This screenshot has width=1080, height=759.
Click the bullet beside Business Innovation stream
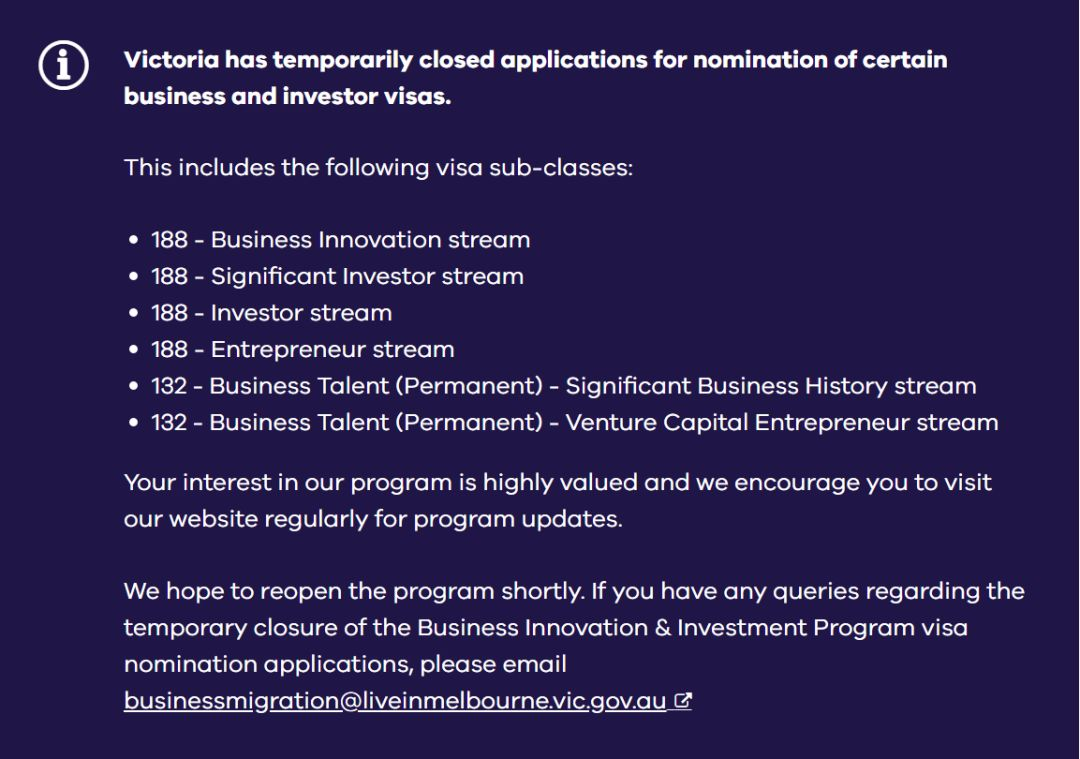[134, 241]
